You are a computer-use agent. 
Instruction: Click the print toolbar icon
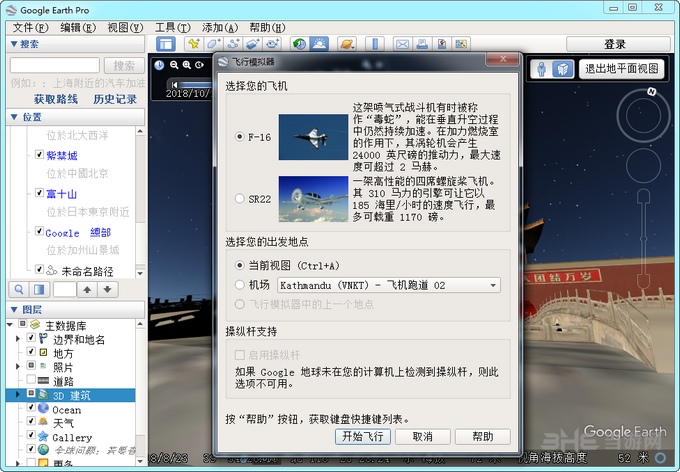pos(422,44)
